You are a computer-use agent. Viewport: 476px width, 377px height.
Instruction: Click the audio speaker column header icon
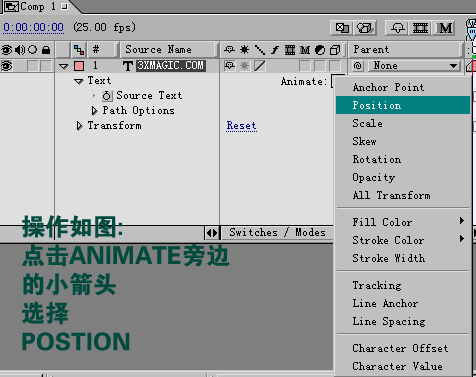(x=20, y=50)
